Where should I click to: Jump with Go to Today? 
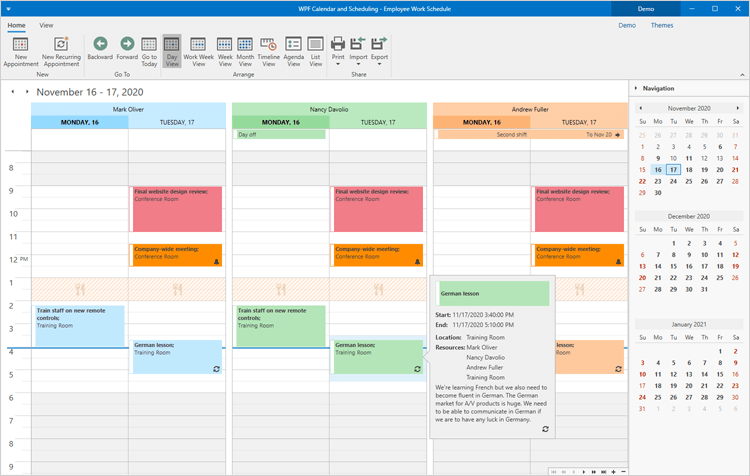click(149, 52)
